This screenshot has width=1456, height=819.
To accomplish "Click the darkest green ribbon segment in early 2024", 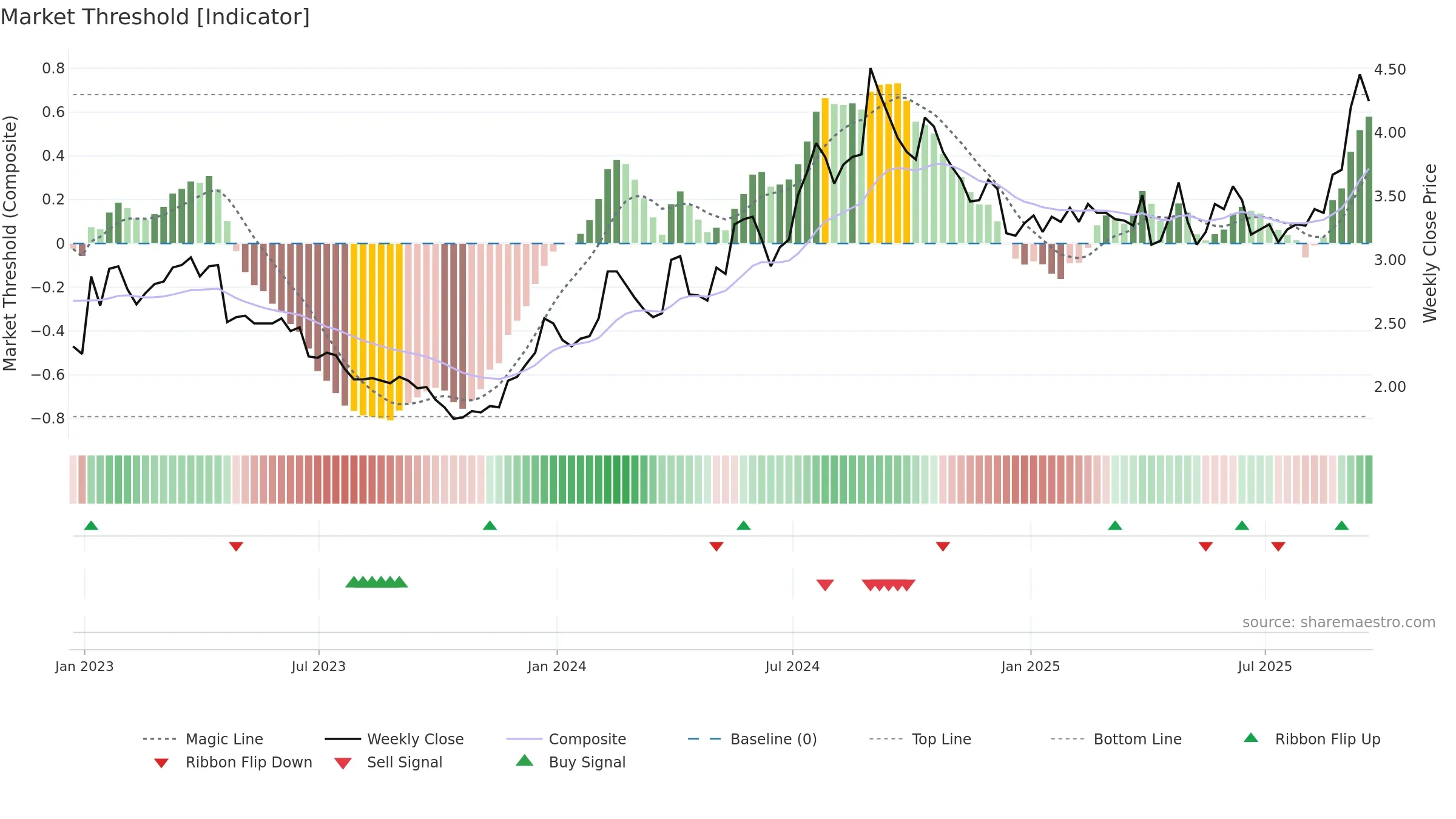I will 617,479.
